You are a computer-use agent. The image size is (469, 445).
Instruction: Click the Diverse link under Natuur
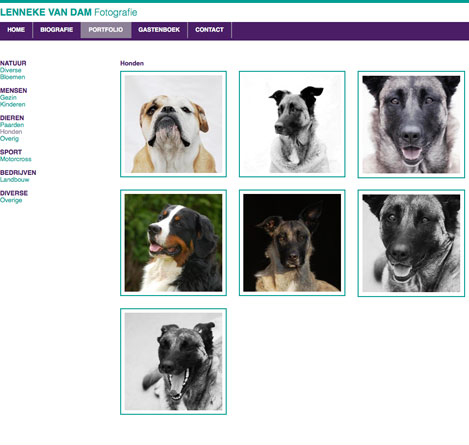coord(11,70)
